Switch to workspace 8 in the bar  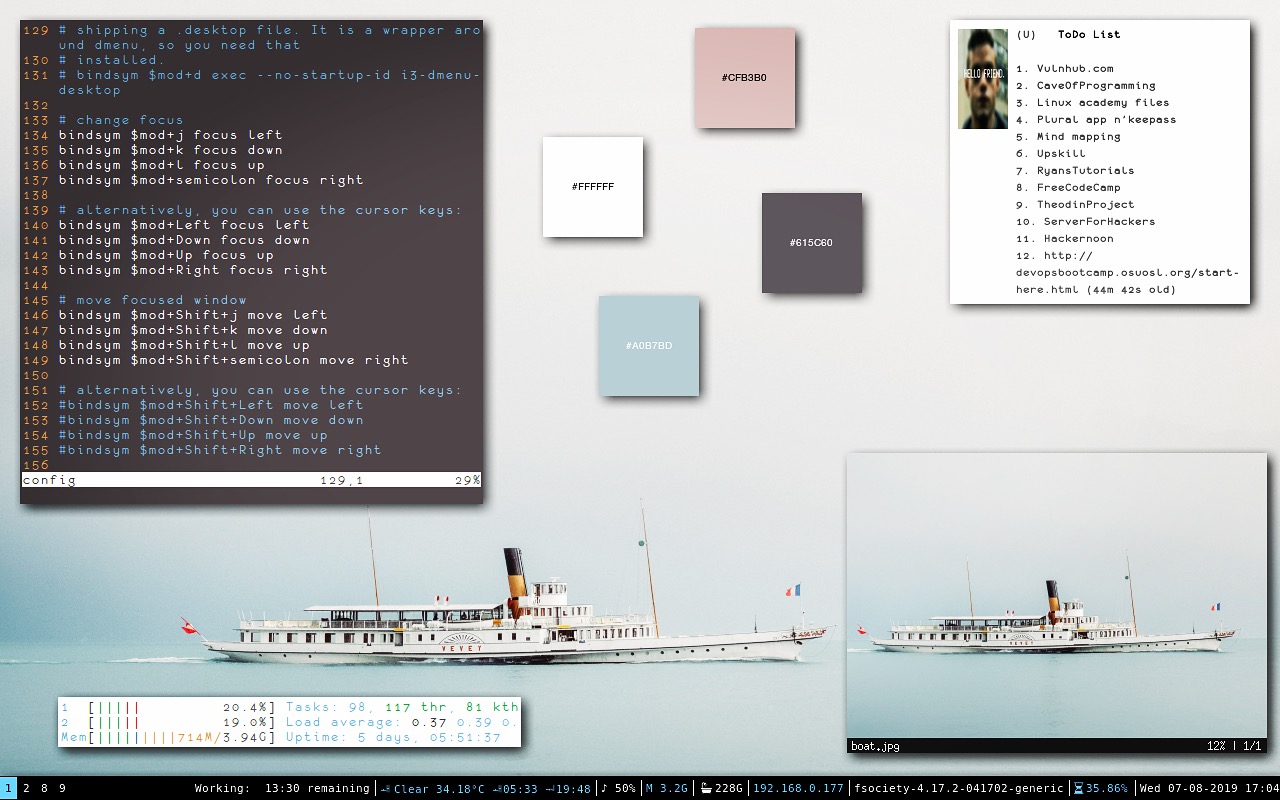click(x=44, y=788)
